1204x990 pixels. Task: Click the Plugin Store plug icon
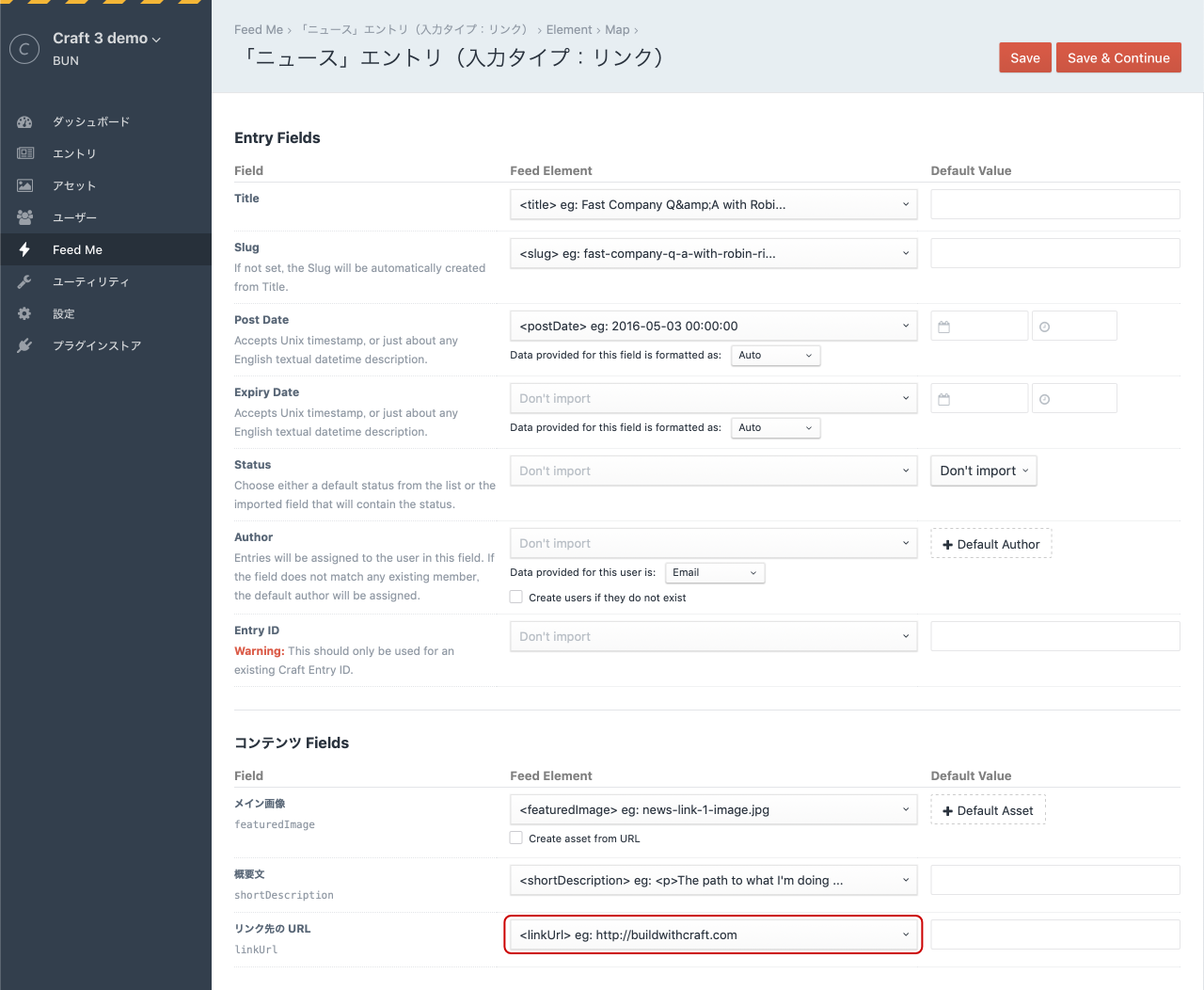(25, 345)
